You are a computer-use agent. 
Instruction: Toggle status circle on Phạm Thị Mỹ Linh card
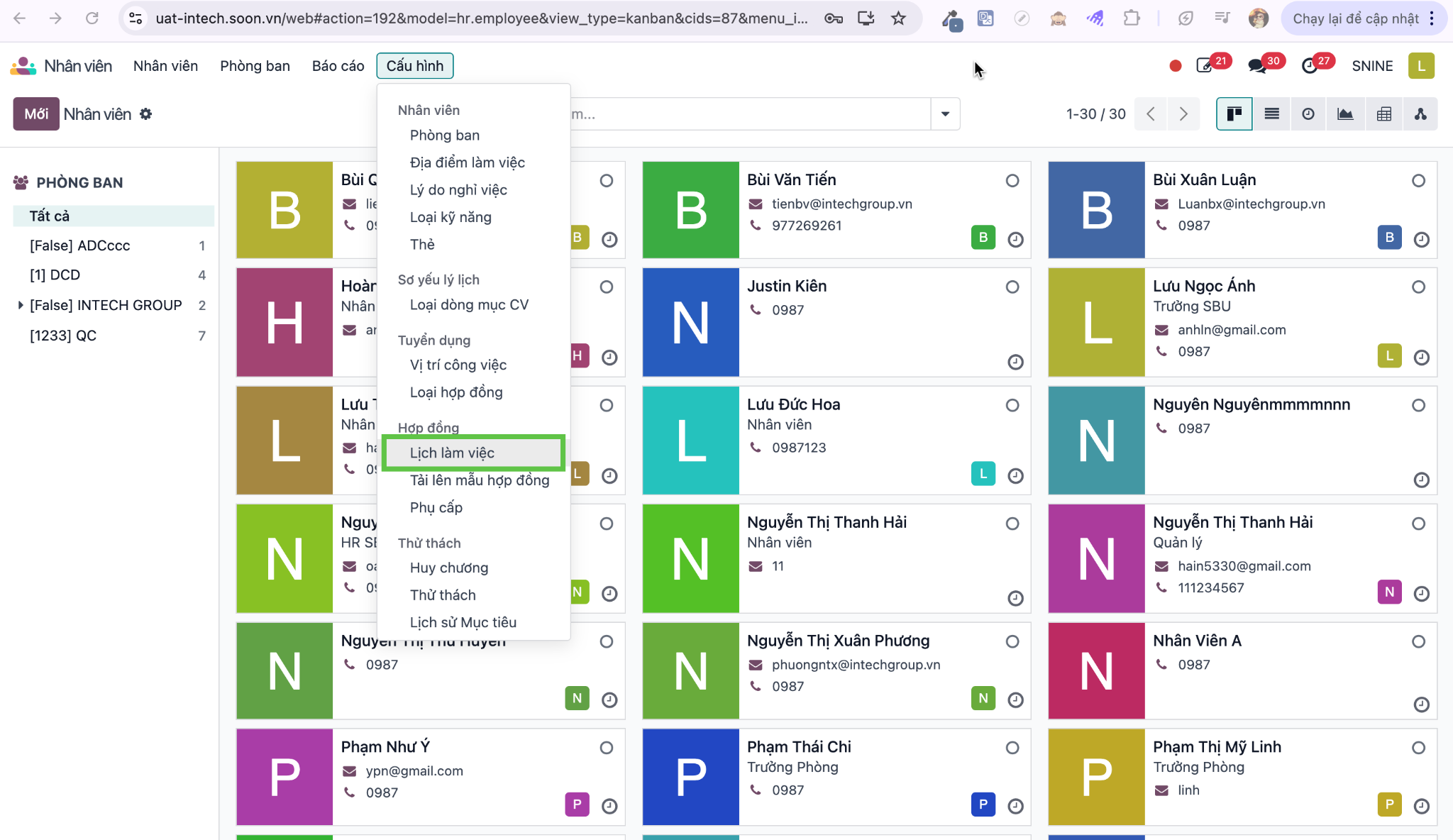1418,748
